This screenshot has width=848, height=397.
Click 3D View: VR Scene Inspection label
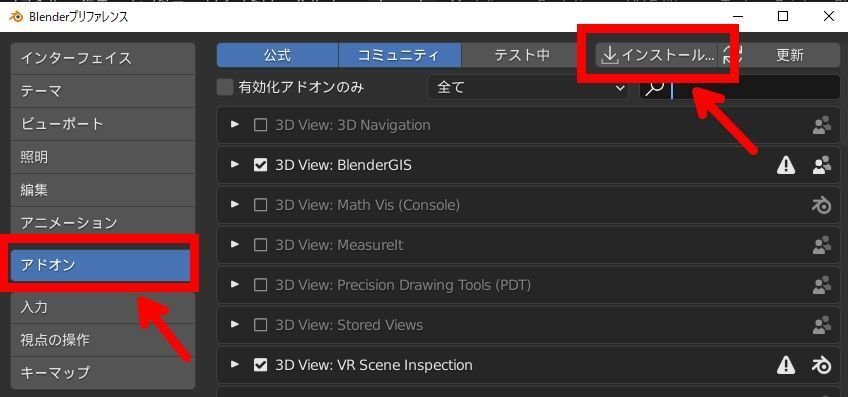[x=374, y=365]
